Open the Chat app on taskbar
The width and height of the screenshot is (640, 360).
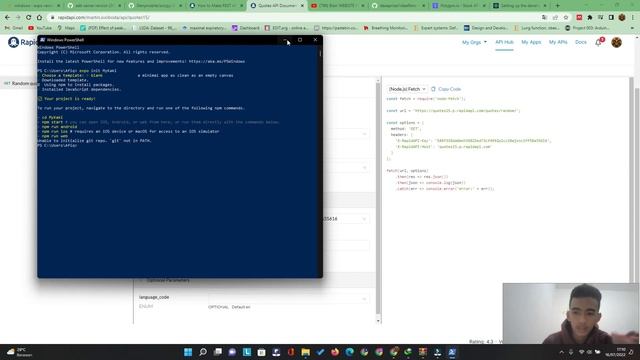(x=232, y=352)
